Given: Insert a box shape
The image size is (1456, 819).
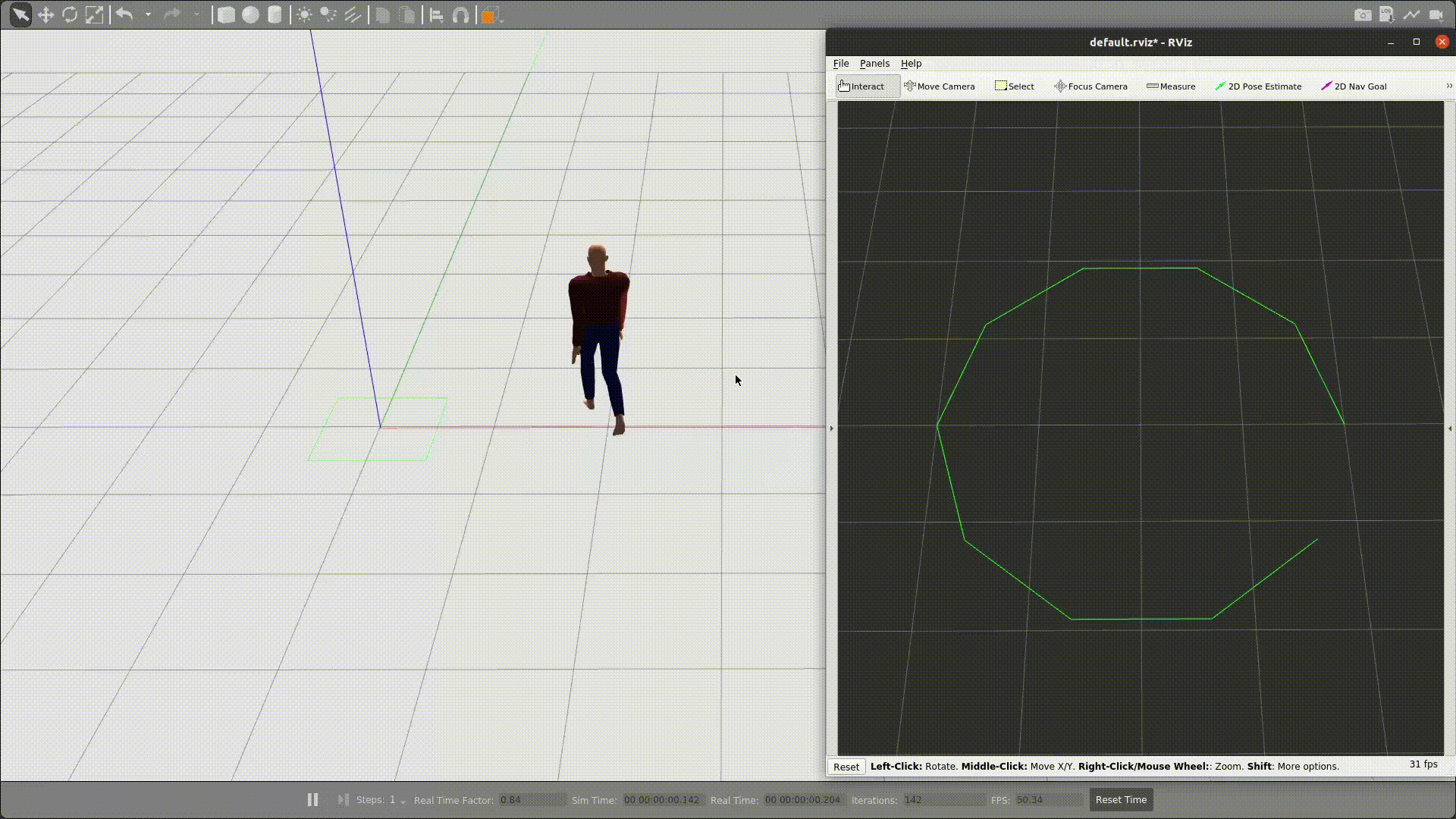Looking at the screenshot, I should coord(226,15).
